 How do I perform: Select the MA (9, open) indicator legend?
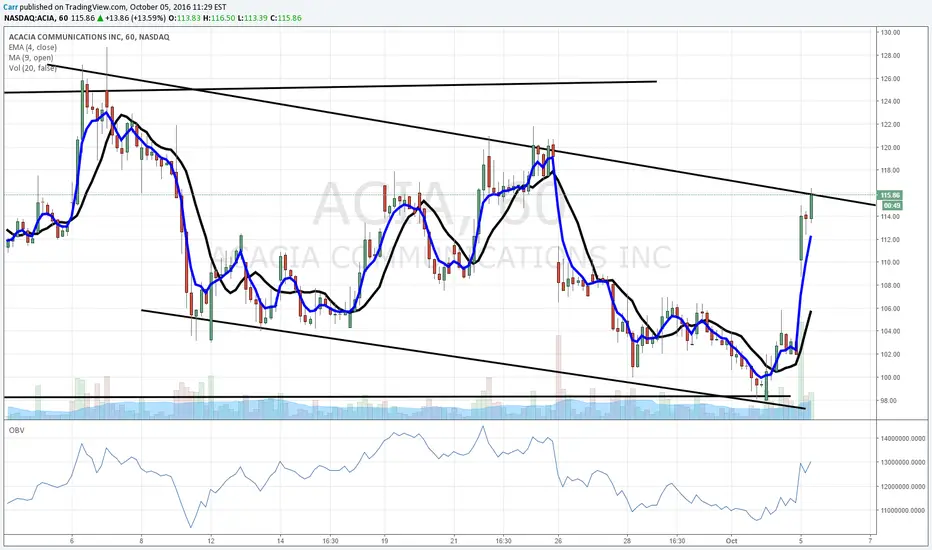(x=31, y=58)
